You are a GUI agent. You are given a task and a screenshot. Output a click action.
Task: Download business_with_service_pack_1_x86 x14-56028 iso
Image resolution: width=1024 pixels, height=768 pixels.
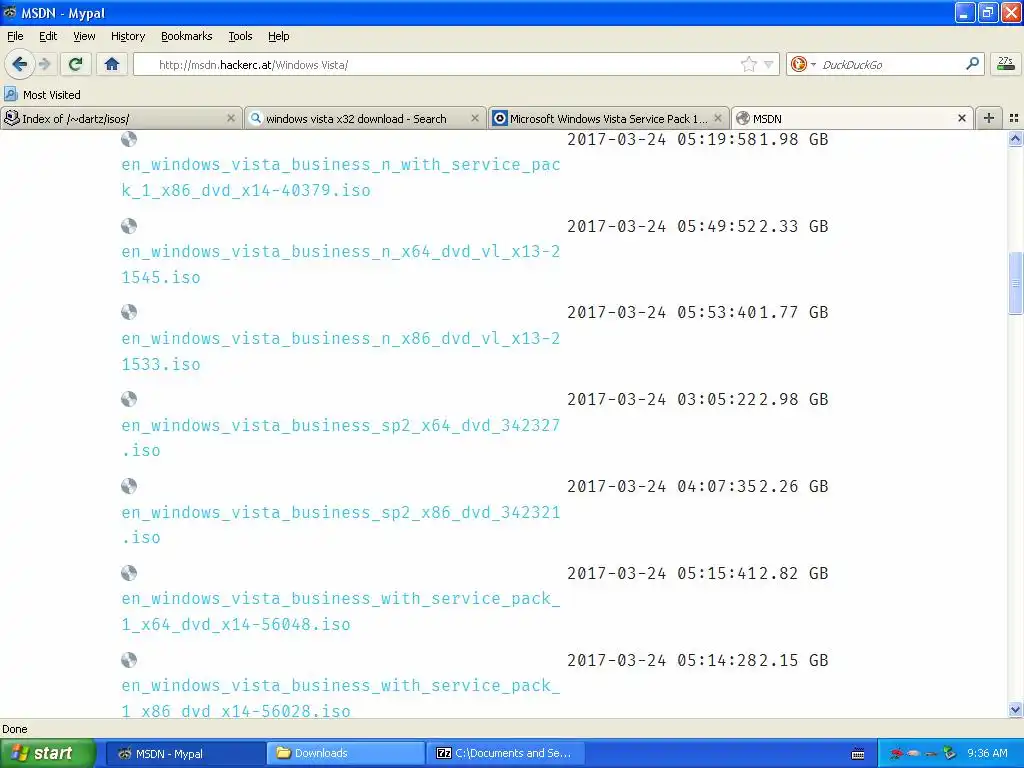coord(341,698)
